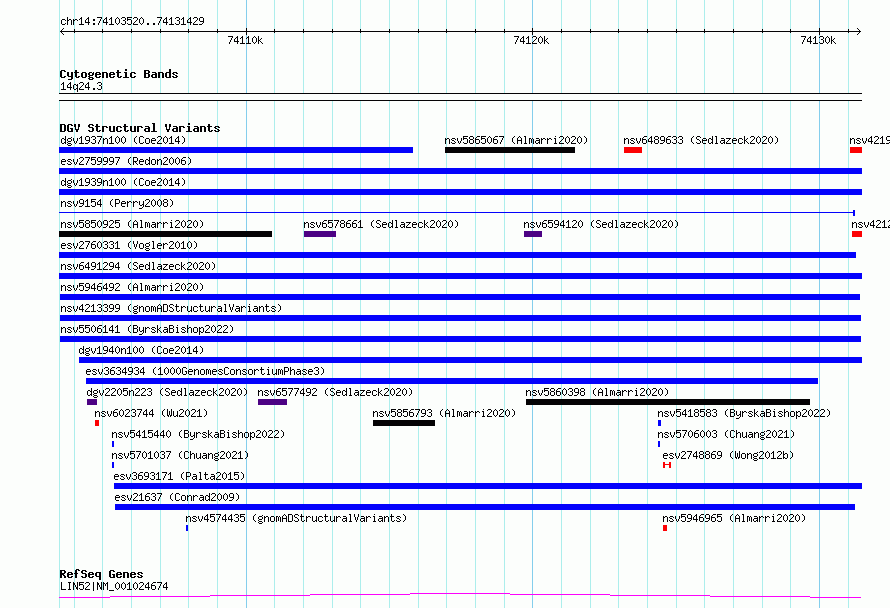Open nsv5865067 (Almarri2020) variant label
Viewport: 890px width, 608px height.
pos(516,140)
